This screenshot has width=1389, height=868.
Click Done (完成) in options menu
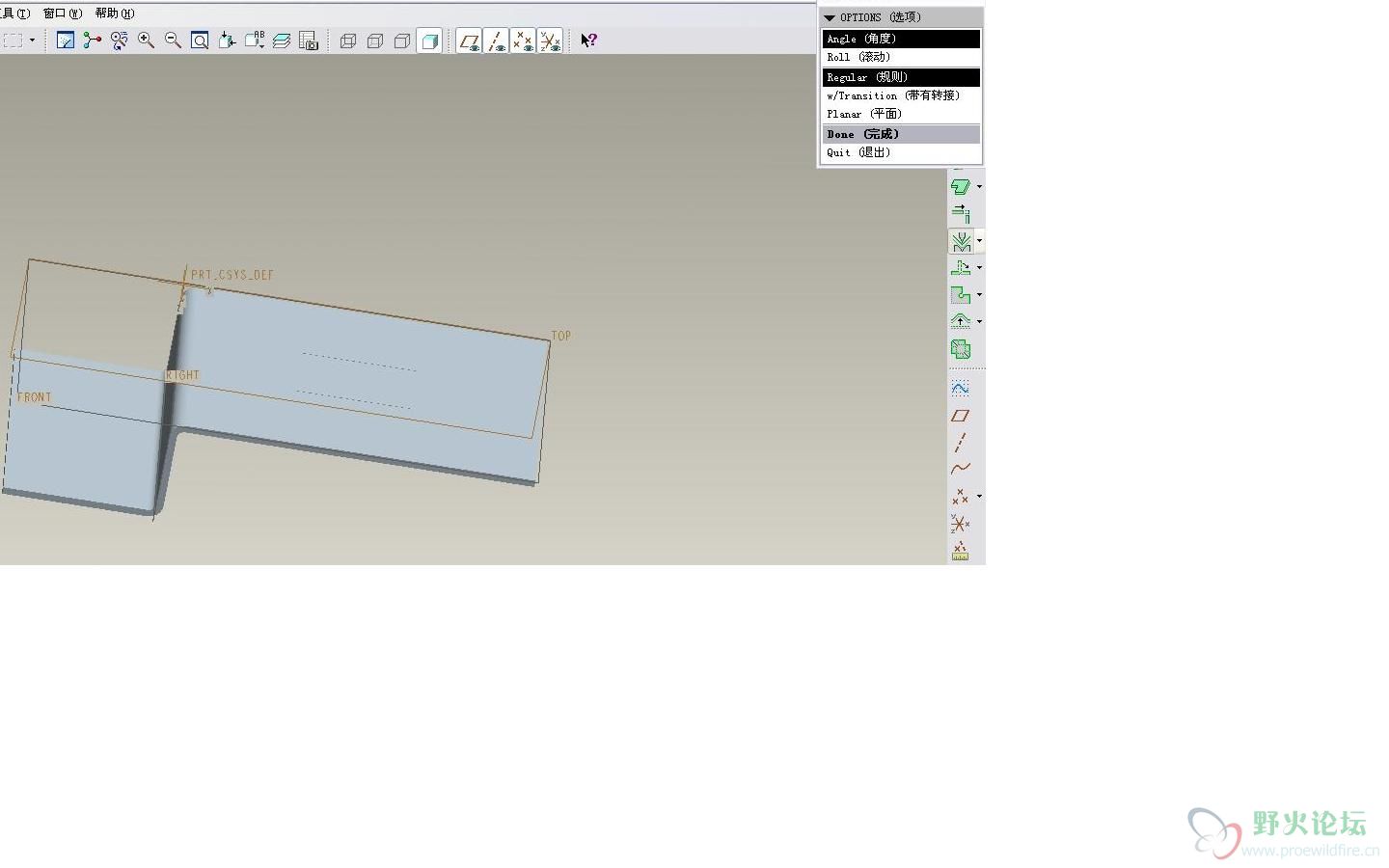(862, 134)
